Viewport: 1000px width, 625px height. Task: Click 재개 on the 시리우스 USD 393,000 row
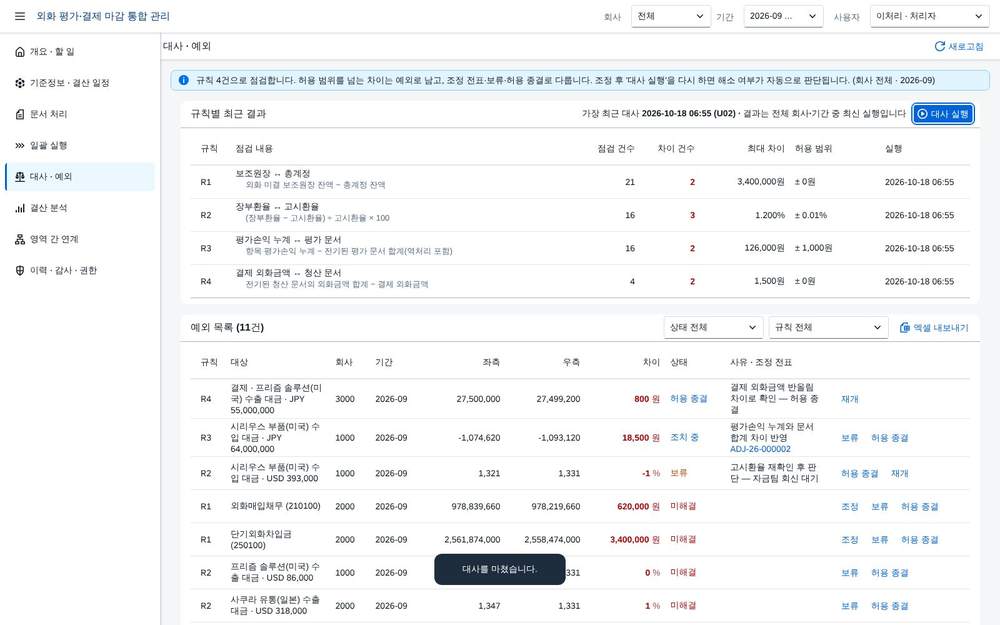point(899,474)
